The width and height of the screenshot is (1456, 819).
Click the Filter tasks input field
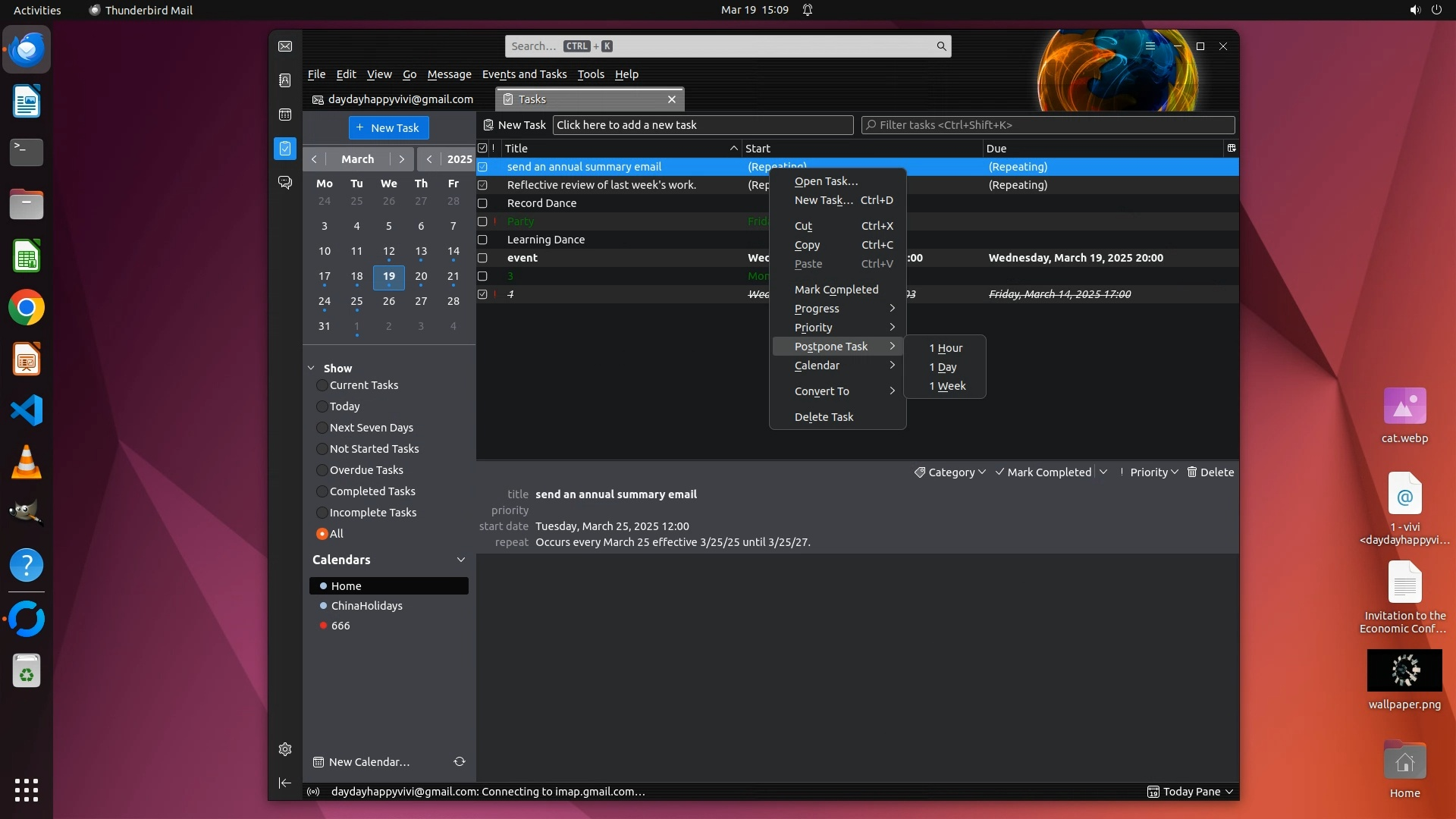click(x=1048, y=125)
